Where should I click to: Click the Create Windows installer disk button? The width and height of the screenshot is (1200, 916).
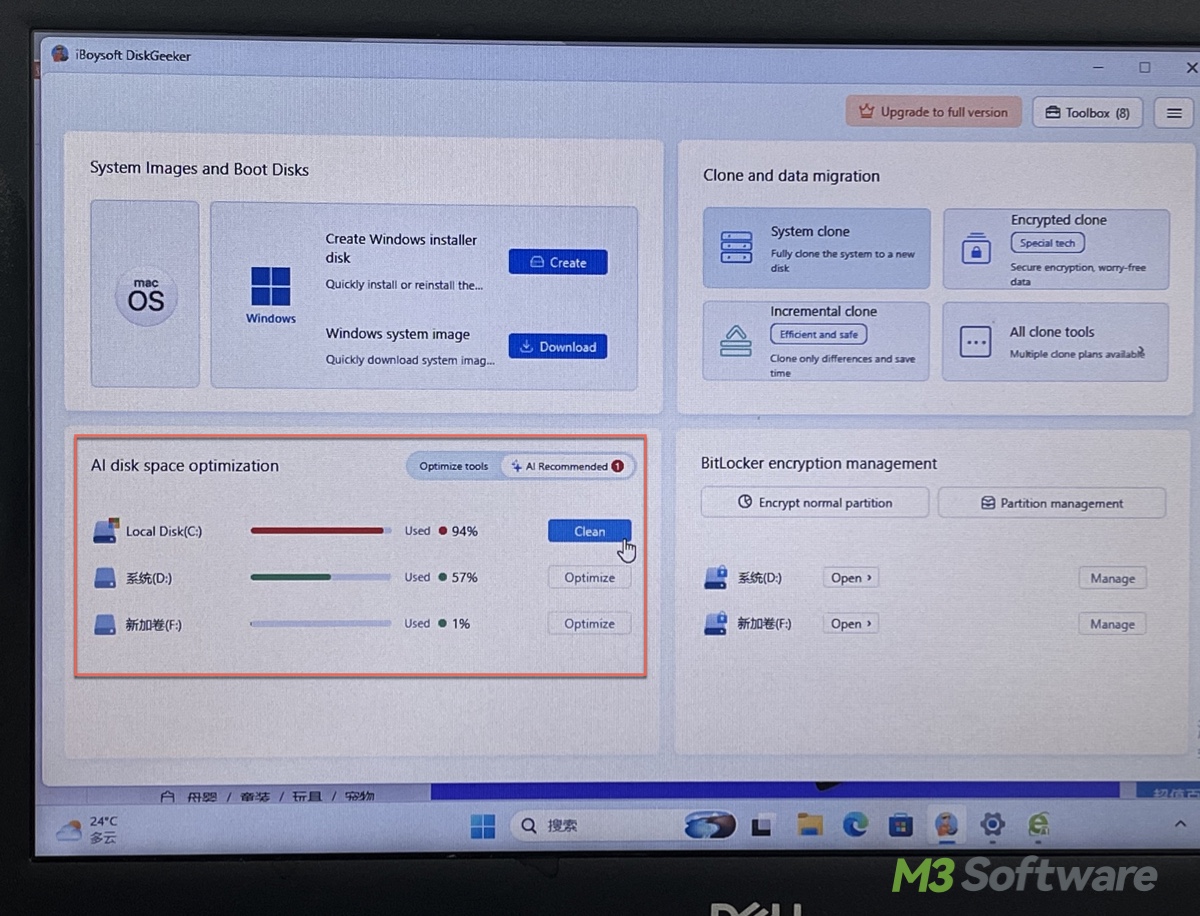tap(558, 262)
